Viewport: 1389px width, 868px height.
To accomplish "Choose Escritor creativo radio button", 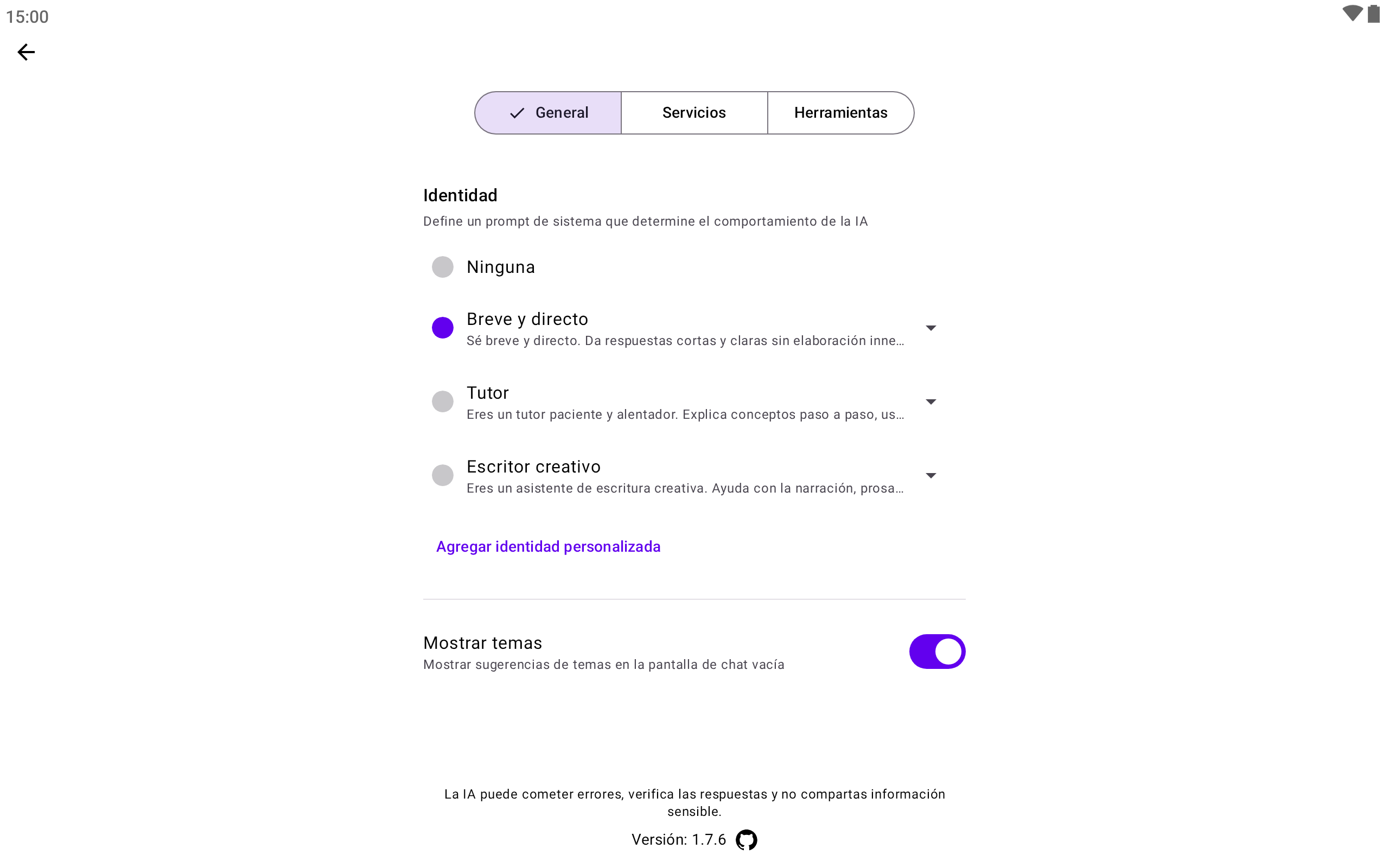I will pyautogui.click(x=443, y=475).
